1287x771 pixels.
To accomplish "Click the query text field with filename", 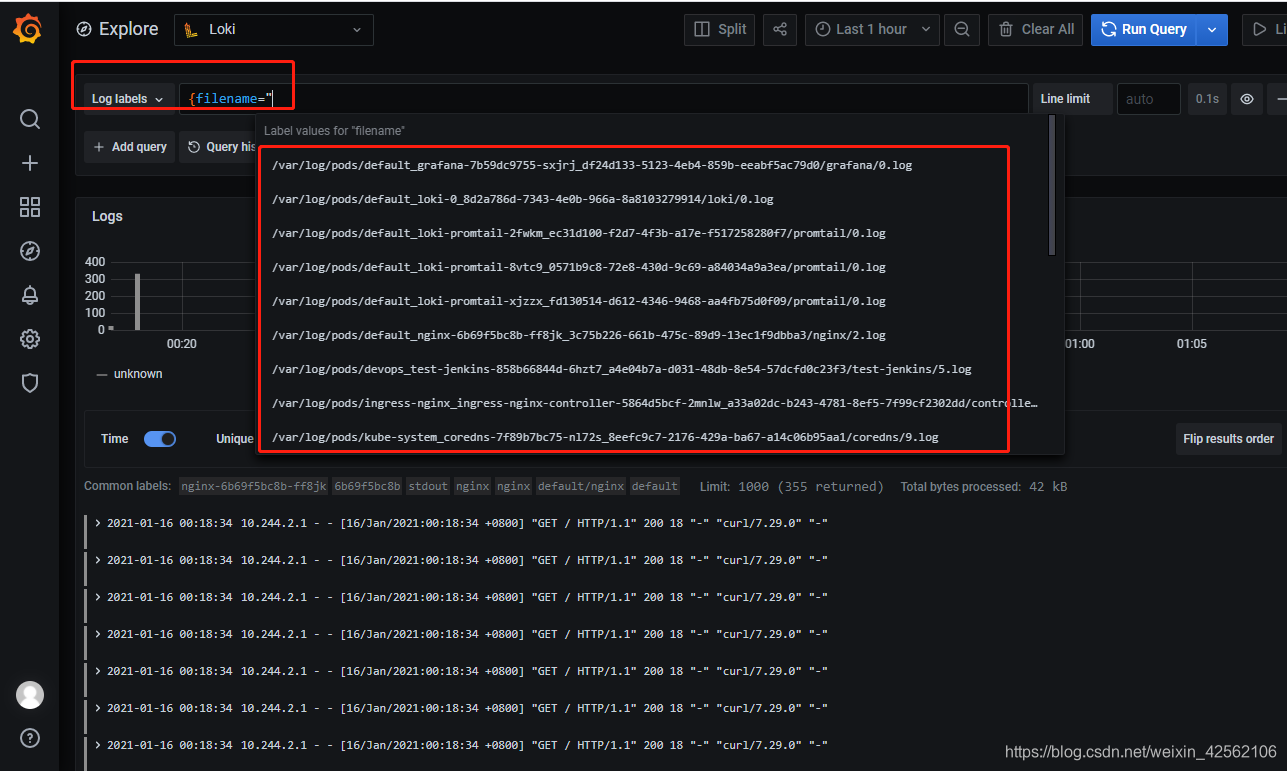I will pos(603,99).
